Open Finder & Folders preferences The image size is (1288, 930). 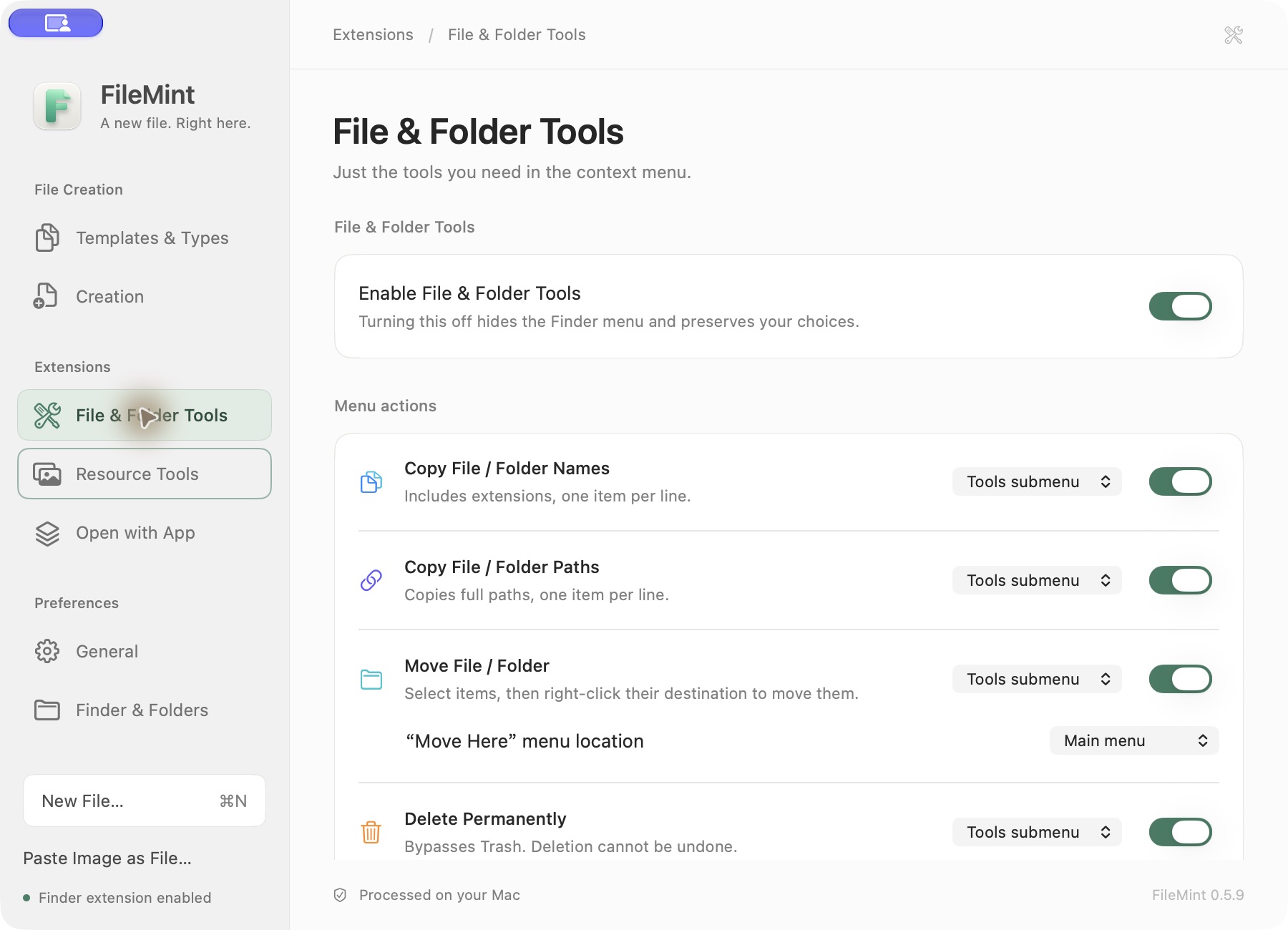point(145,710)
